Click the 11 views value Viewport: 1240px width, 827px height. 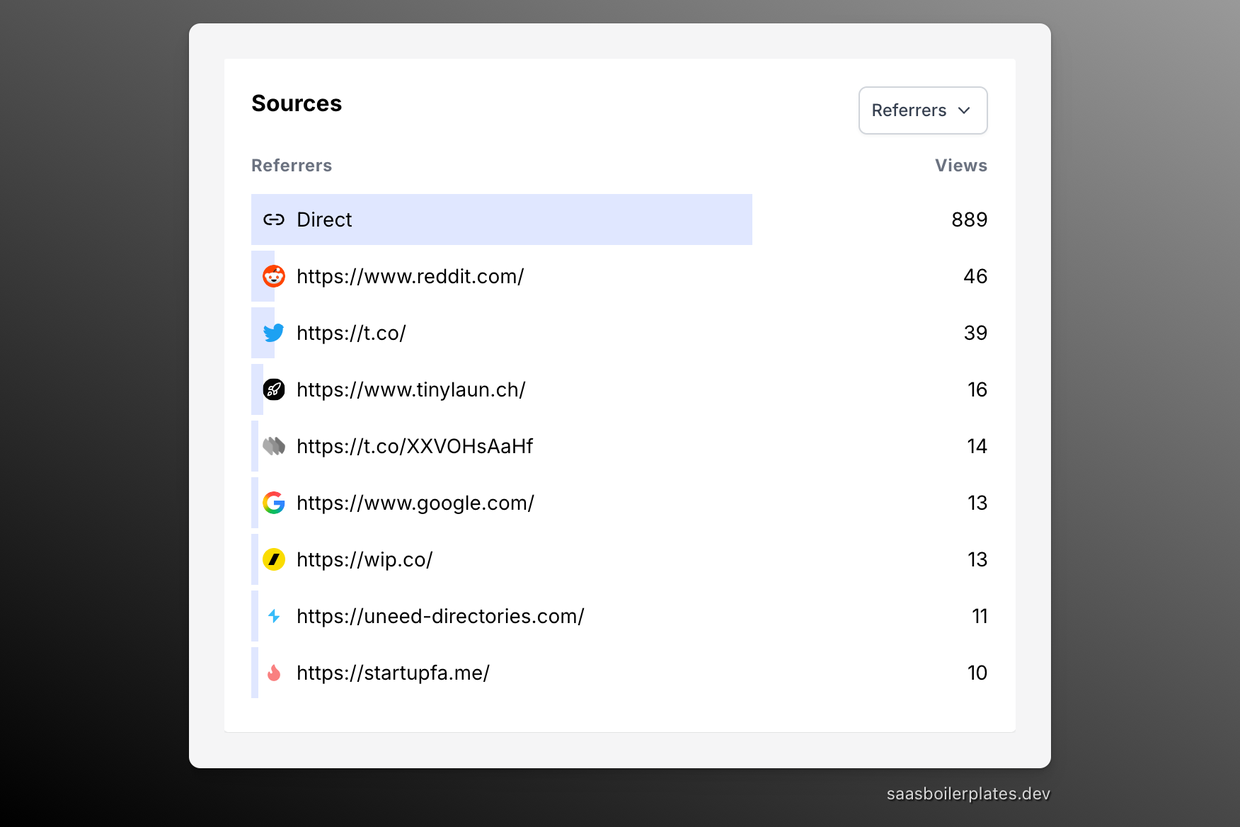[980, 616]
